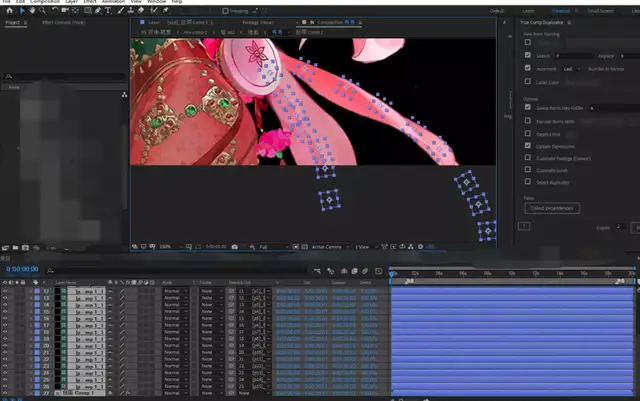640x401 pixels.
Task: Open the Active Camera dropdown
Action: pos(331,247)
